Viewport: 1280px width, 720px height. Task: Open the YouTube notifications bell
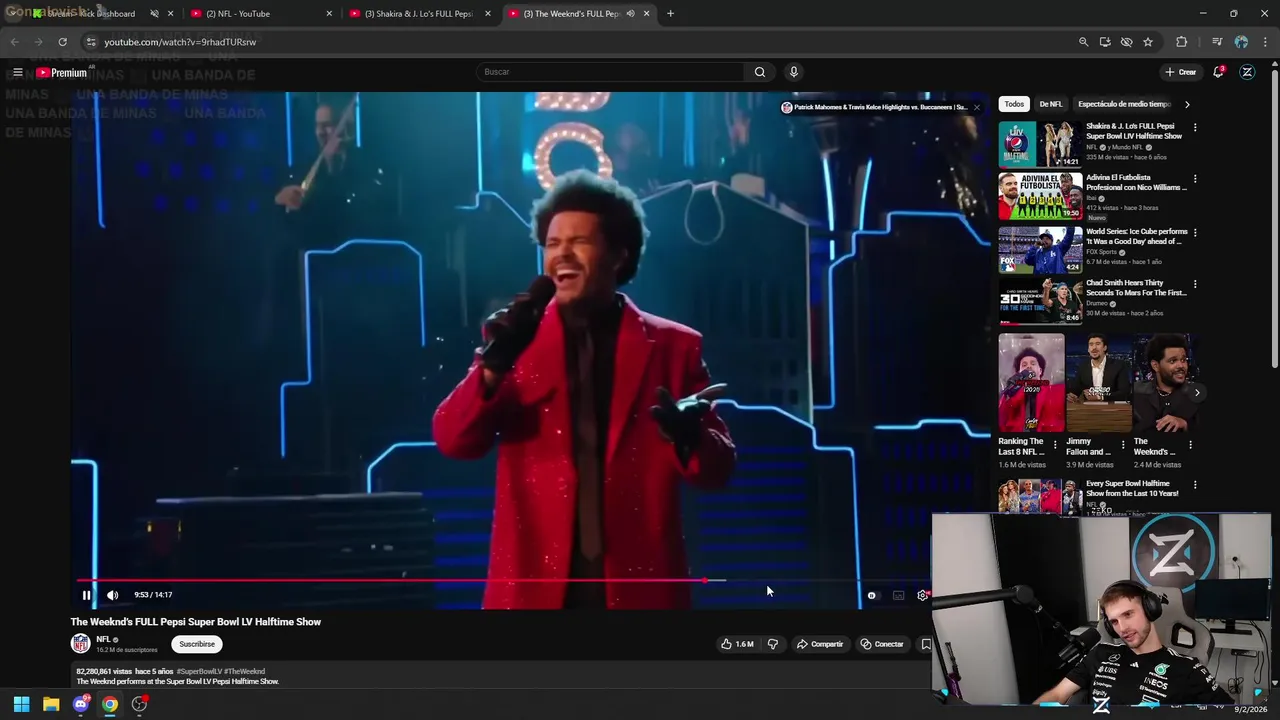(1218, 72)
